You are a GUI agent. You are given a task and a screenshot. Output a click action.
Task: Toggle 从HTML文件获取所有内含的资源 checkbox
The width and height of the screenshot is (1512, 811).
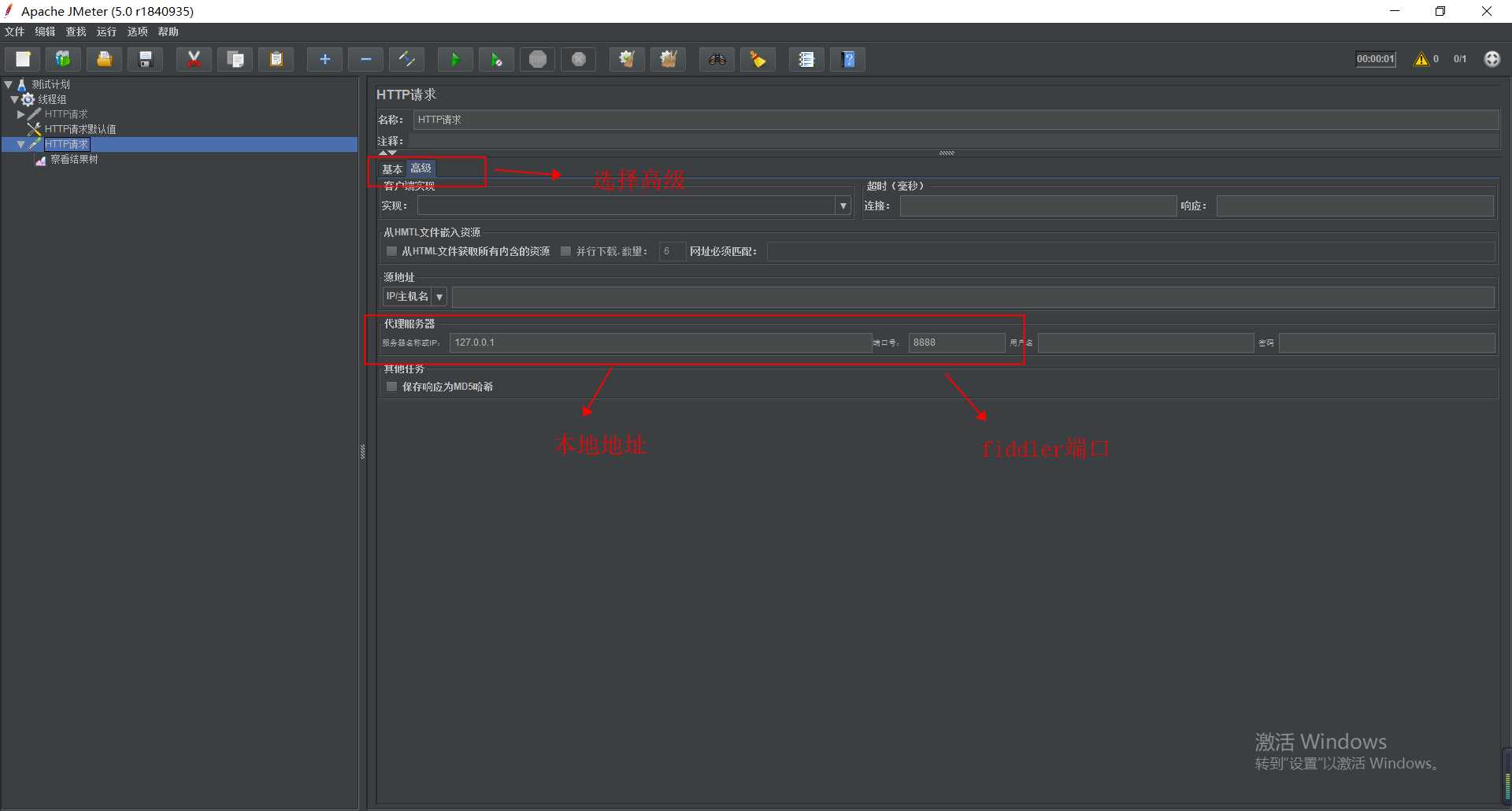point(391,251)
